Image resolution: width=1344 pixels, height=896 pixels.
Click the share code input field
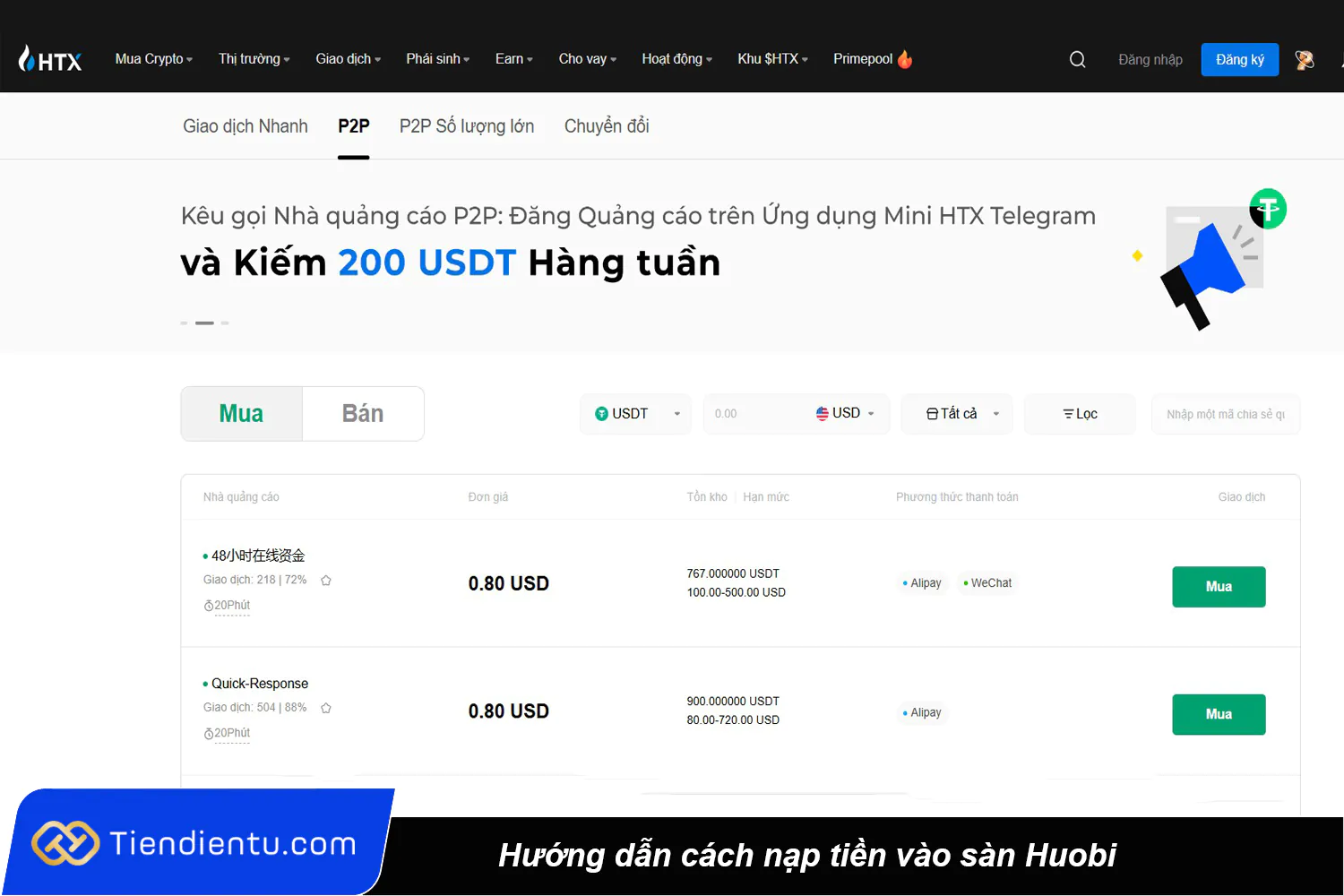tap(1226, 414)
